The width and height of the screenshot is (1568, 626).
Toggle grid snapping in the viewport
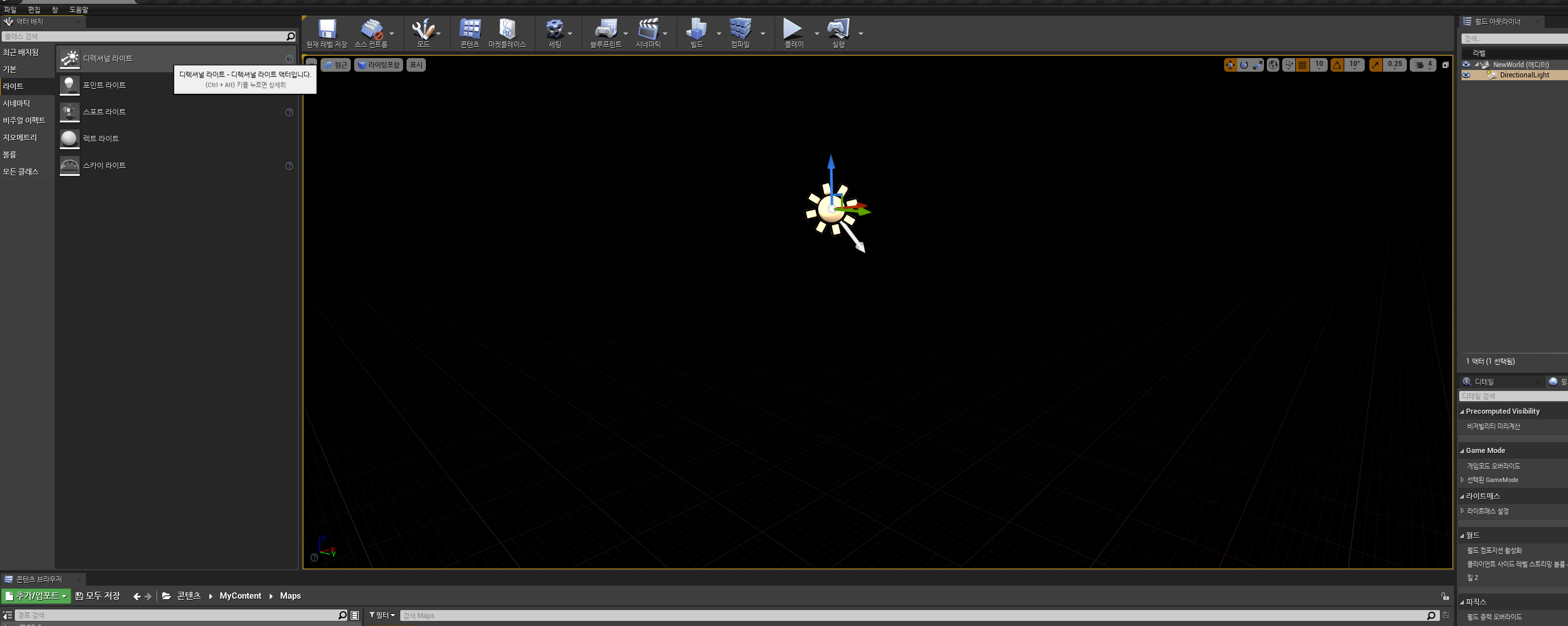pos(1302,65)
